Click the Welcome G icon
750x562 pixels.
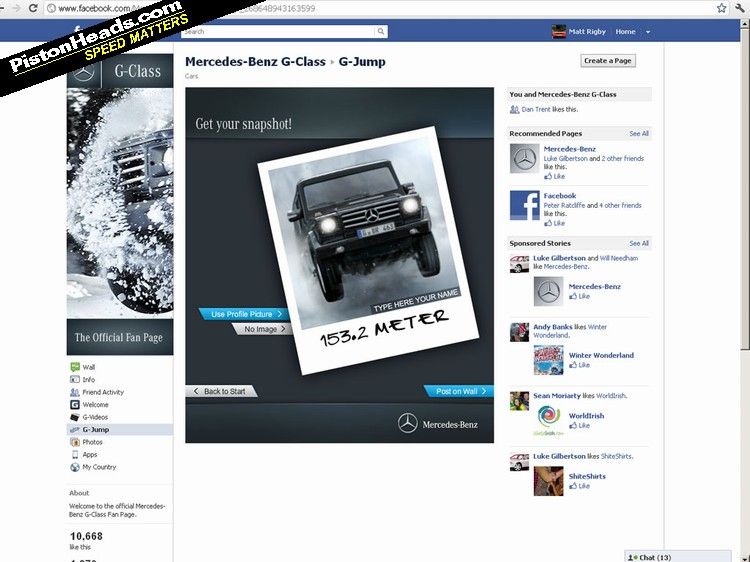[75, 405]
